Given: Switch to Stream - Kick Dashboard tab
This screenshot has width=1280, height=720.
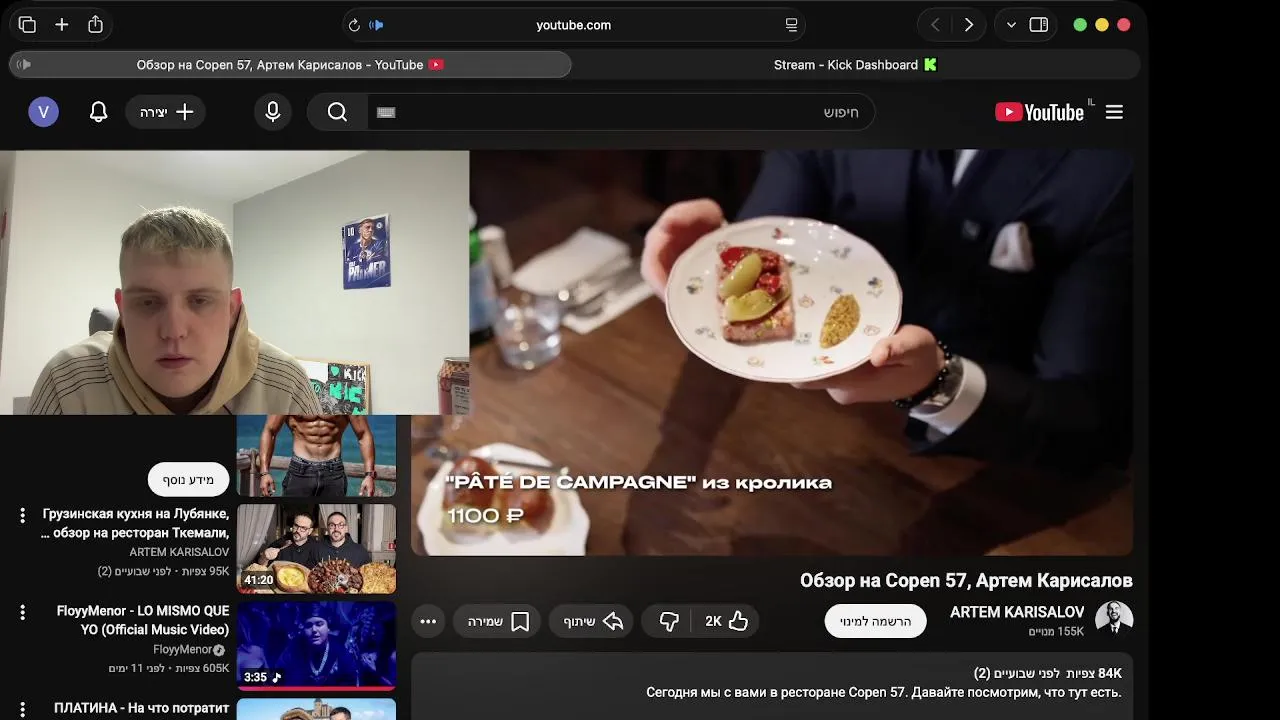Looking at the screenshot, I should tap(856, 65).
